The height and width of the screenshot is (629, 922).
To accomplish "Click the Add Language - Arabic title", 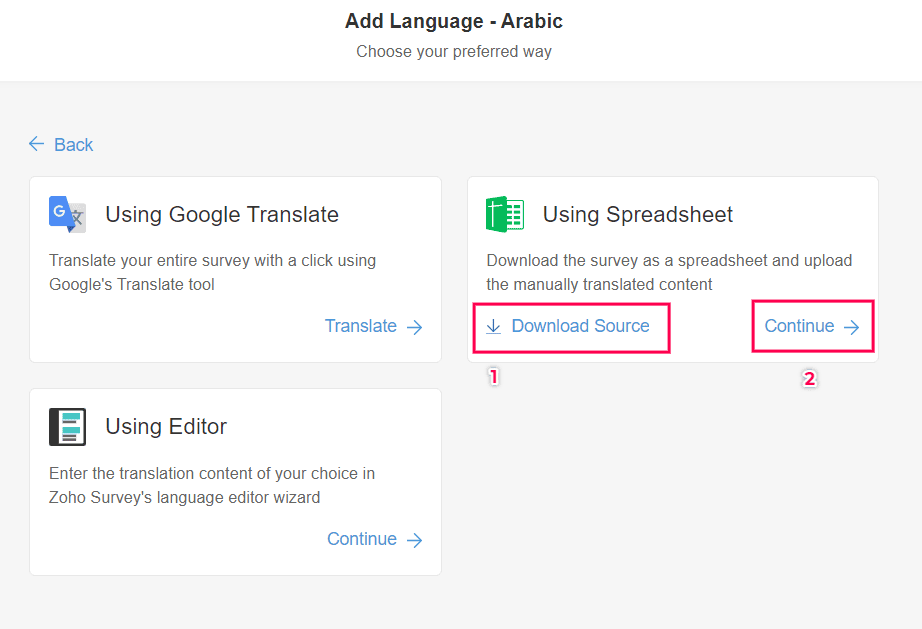I will click(x=454, y=21).
